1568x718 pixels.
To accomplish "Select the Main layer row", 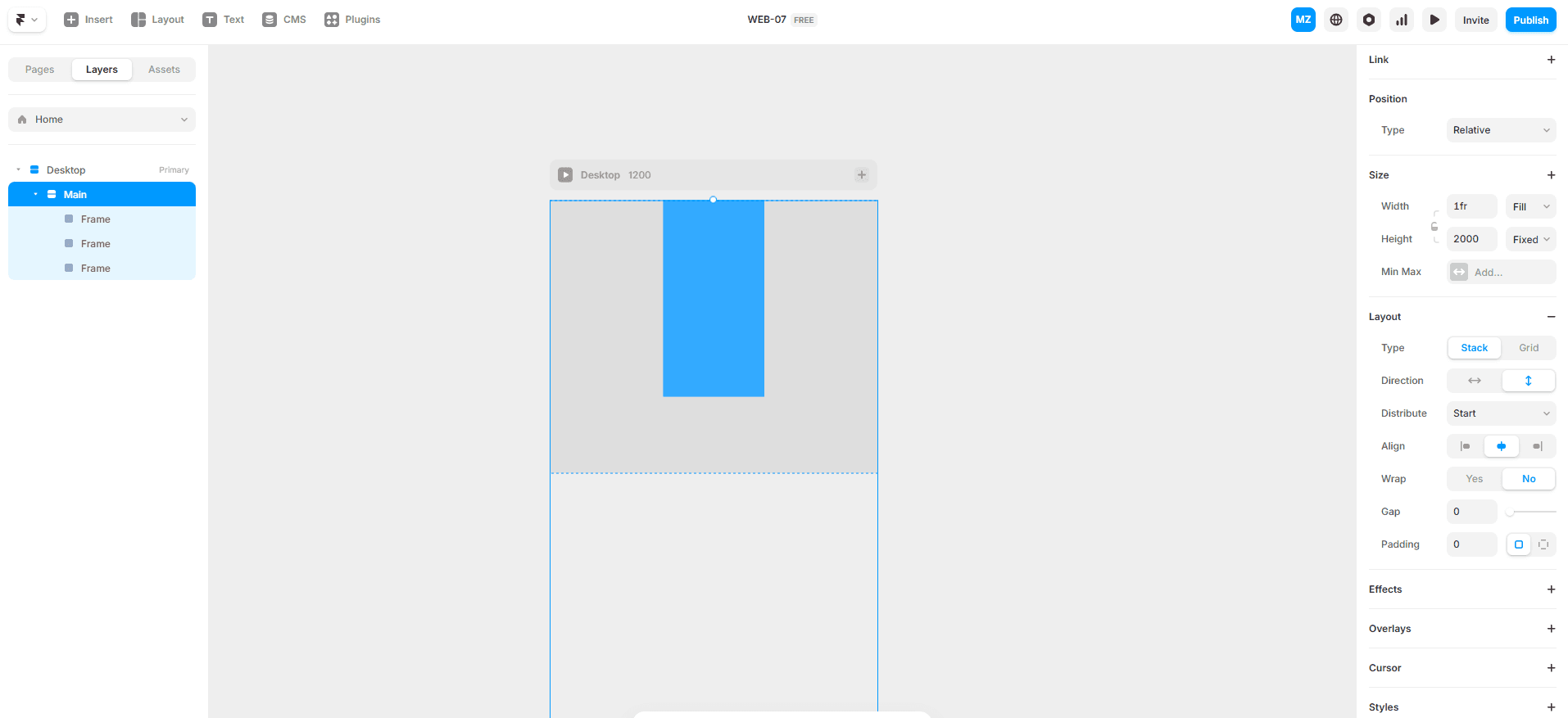I will 102,194.
